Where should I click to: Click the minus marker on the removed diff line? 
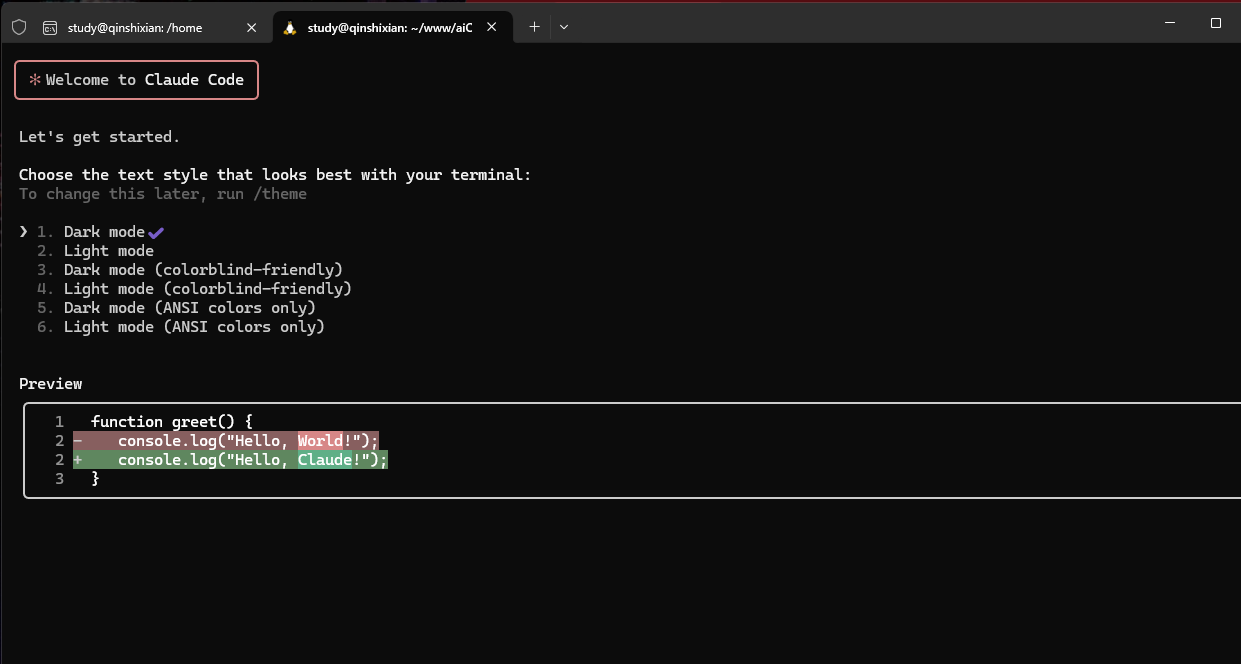tap(79, 440)
